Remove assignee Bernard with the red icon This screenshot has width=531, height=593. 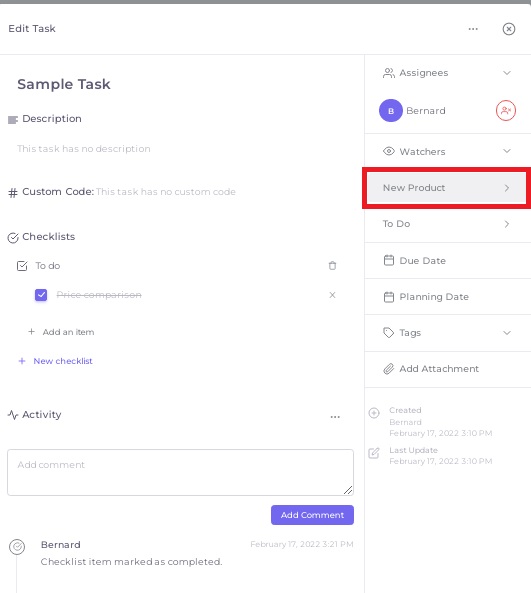pos(506,110)
